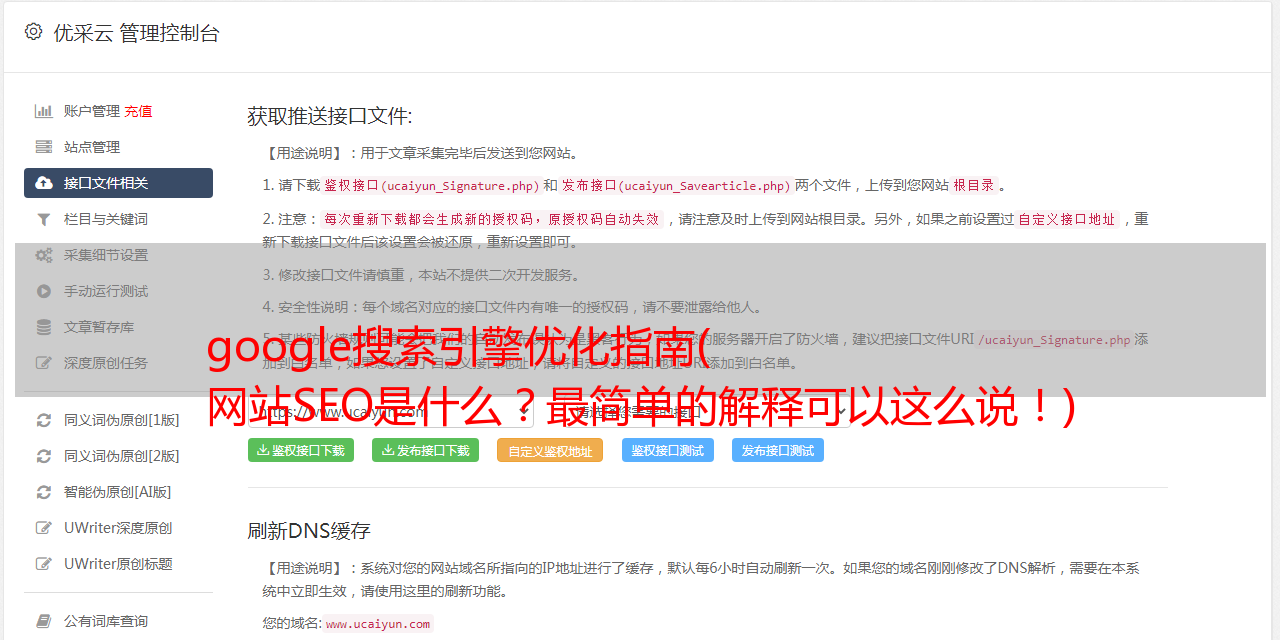Click the cloud upload icon for 接口文件相关
Viewport: 1280px width, 640px height.
click(44, 183)
